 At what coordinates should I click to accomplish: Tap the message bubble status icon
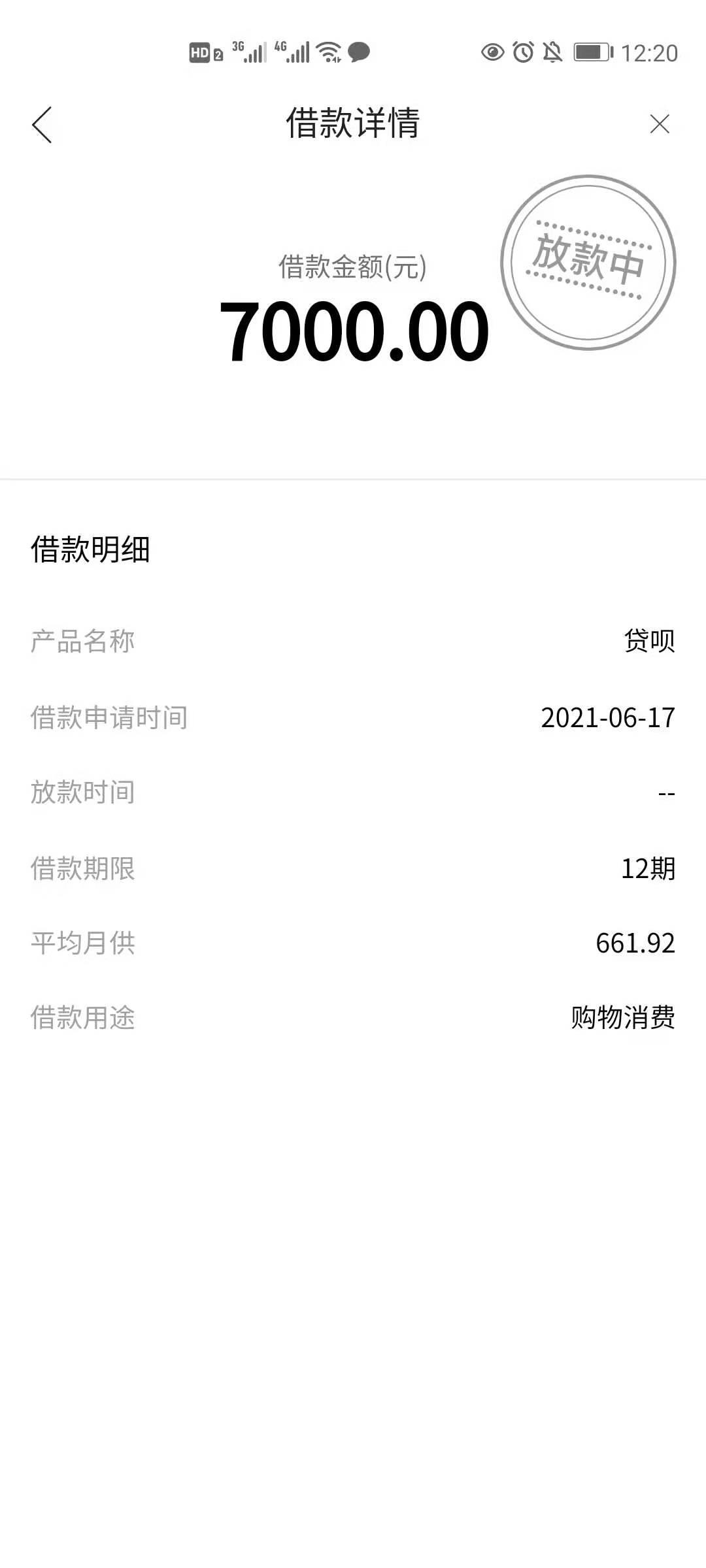pyautogui.click(x=359, y=52)
